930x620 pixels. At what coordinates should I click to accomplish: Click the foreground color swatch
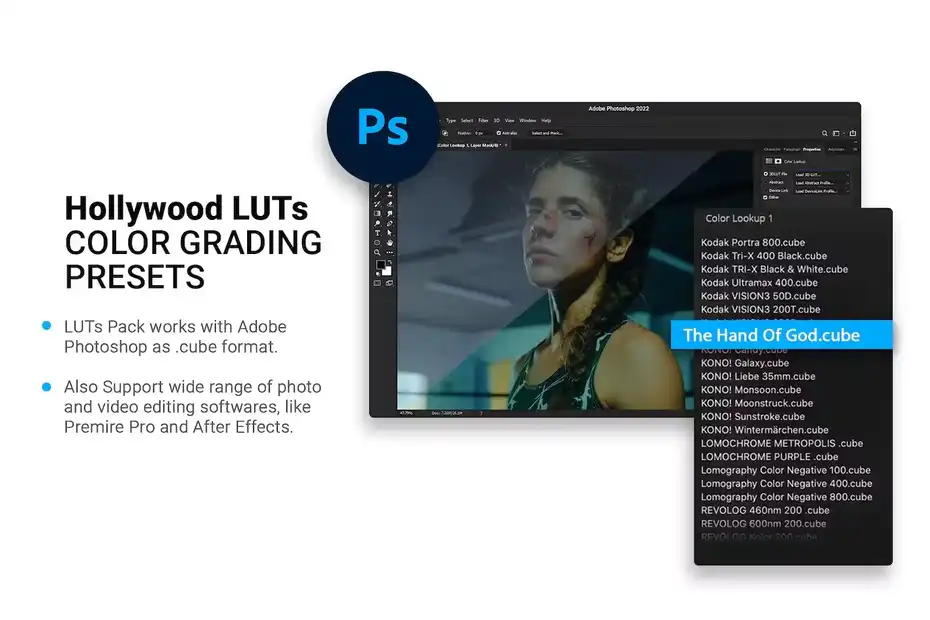[x=381, y=265]
